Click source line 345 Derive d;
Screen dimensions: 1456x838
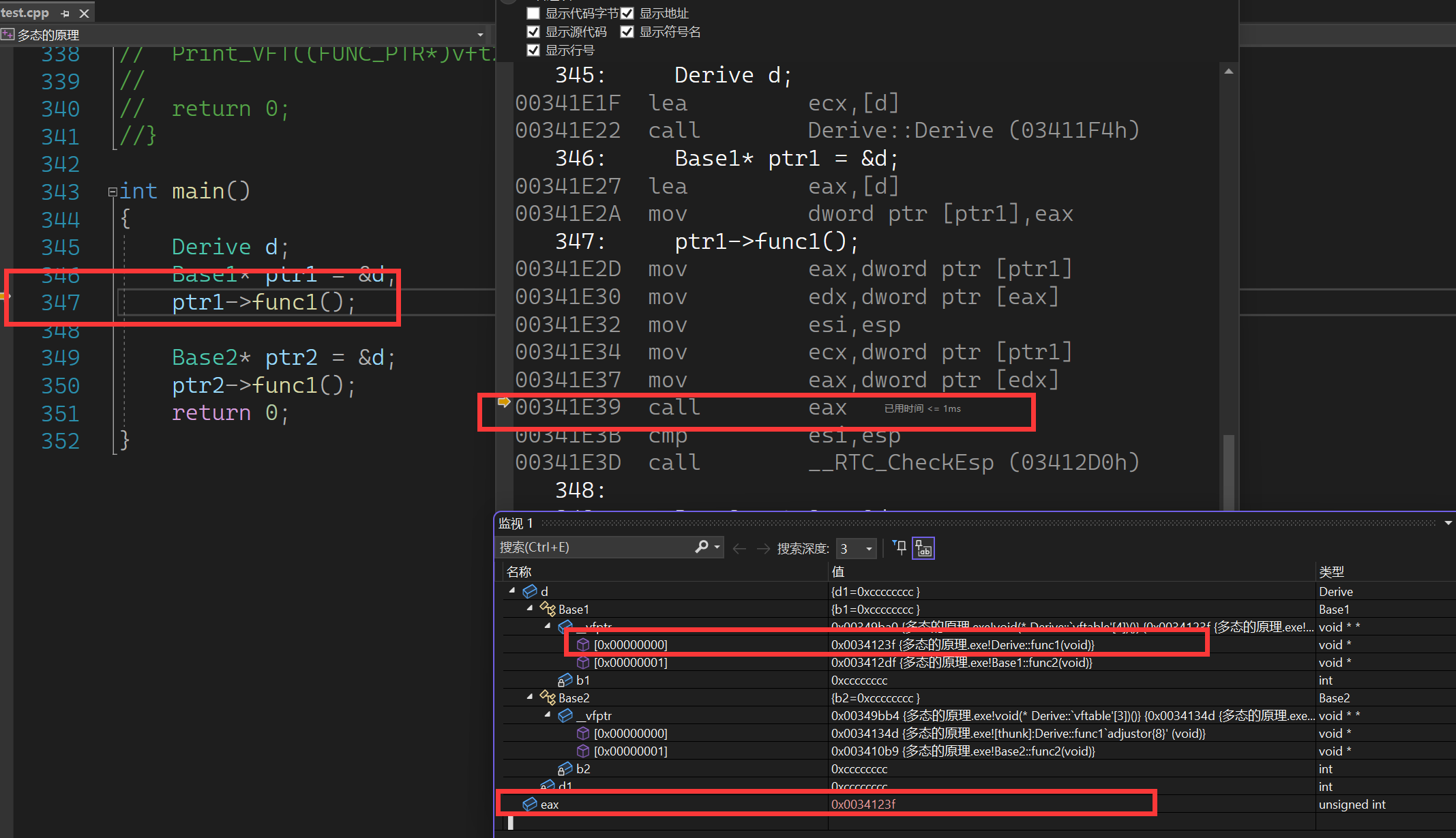pyautogui.click(x=231, y=246)
